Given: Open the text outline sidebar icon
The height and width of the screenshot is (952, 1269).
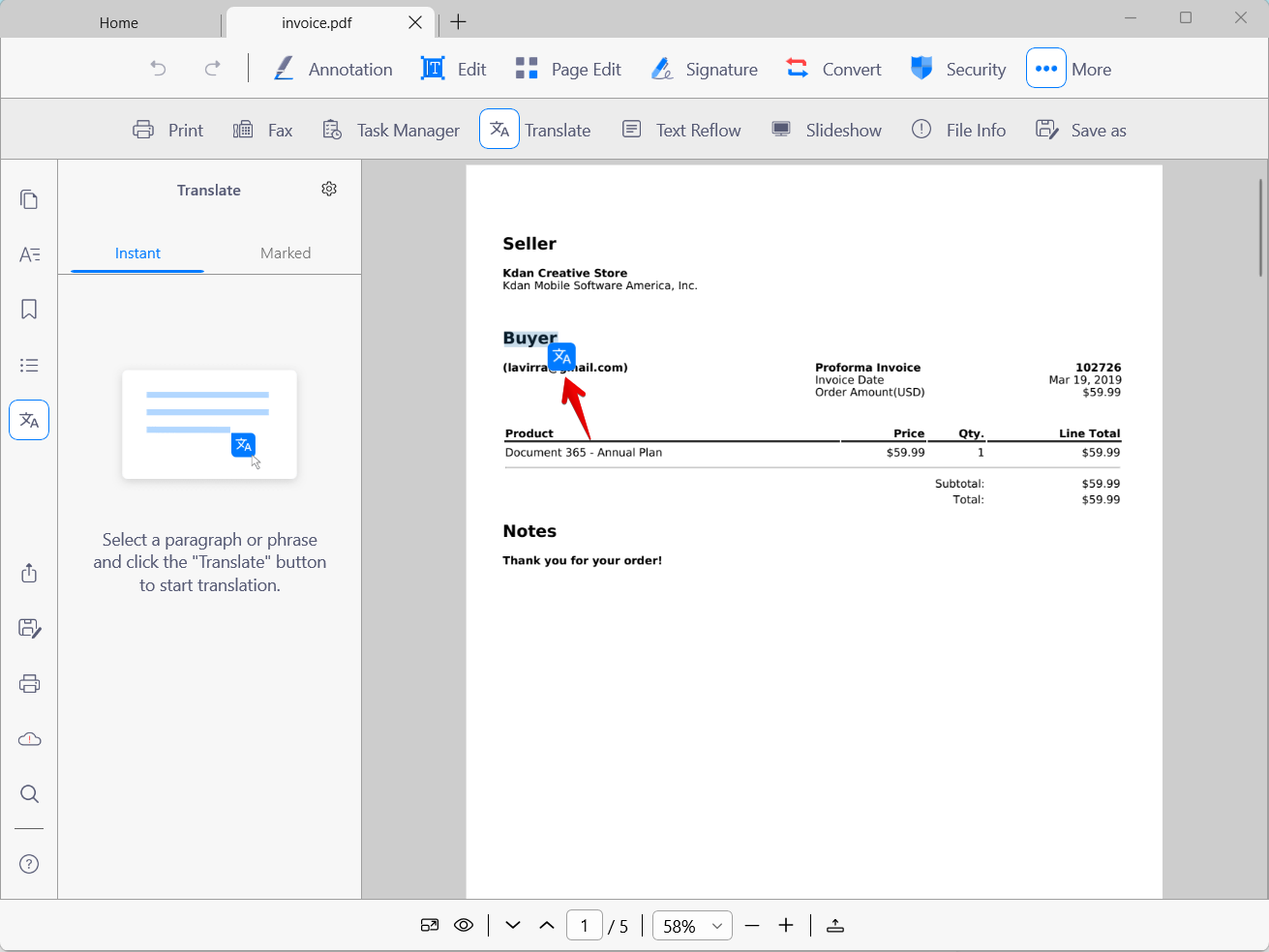Looking at the screenshot, I should pos(29,254).
